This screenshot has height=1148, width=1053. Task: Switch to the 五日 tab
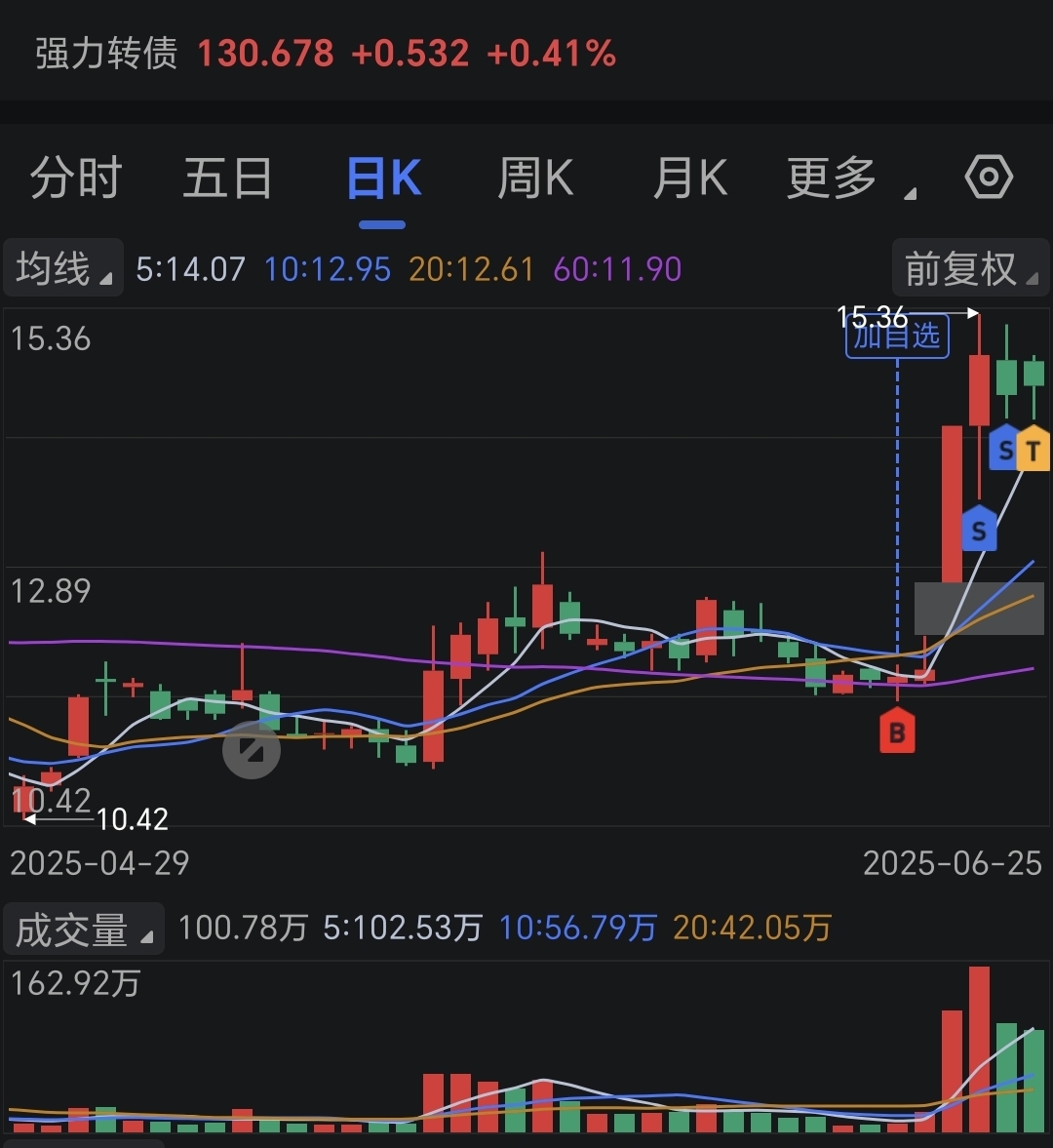[227, 178]
